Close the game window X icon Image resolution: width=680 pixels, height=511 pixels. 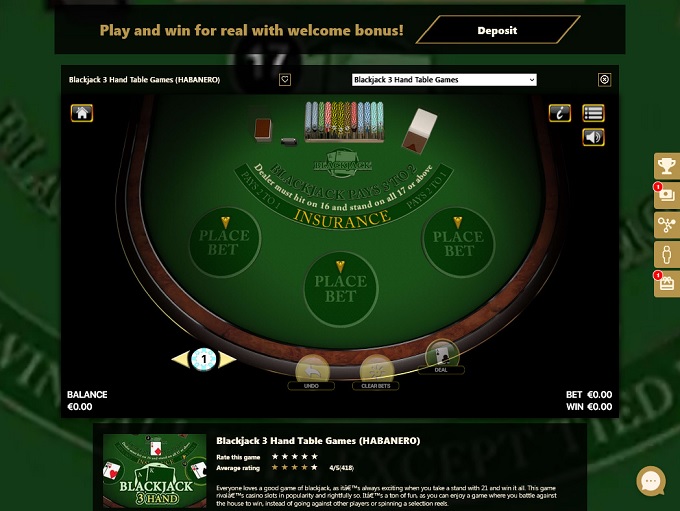pos(604,79)
